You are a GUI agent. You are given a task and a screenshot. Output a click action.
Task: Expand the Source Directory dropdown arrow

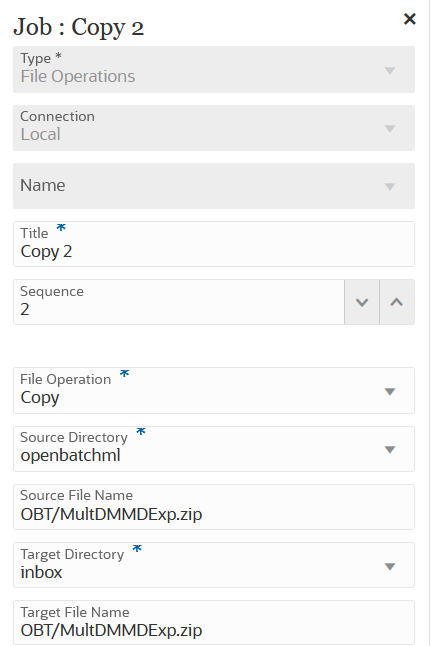pyautogui.click(x=390, y=449)
